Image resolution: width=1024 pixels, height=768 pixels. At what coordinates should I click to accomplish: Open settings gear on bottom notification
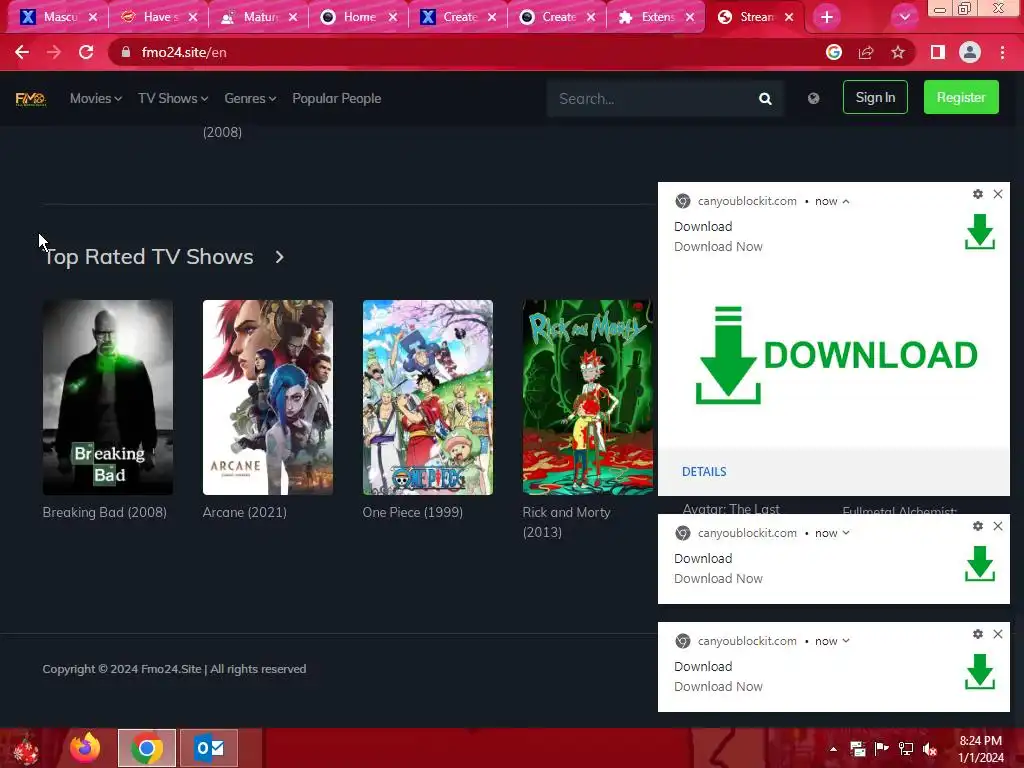978,634
